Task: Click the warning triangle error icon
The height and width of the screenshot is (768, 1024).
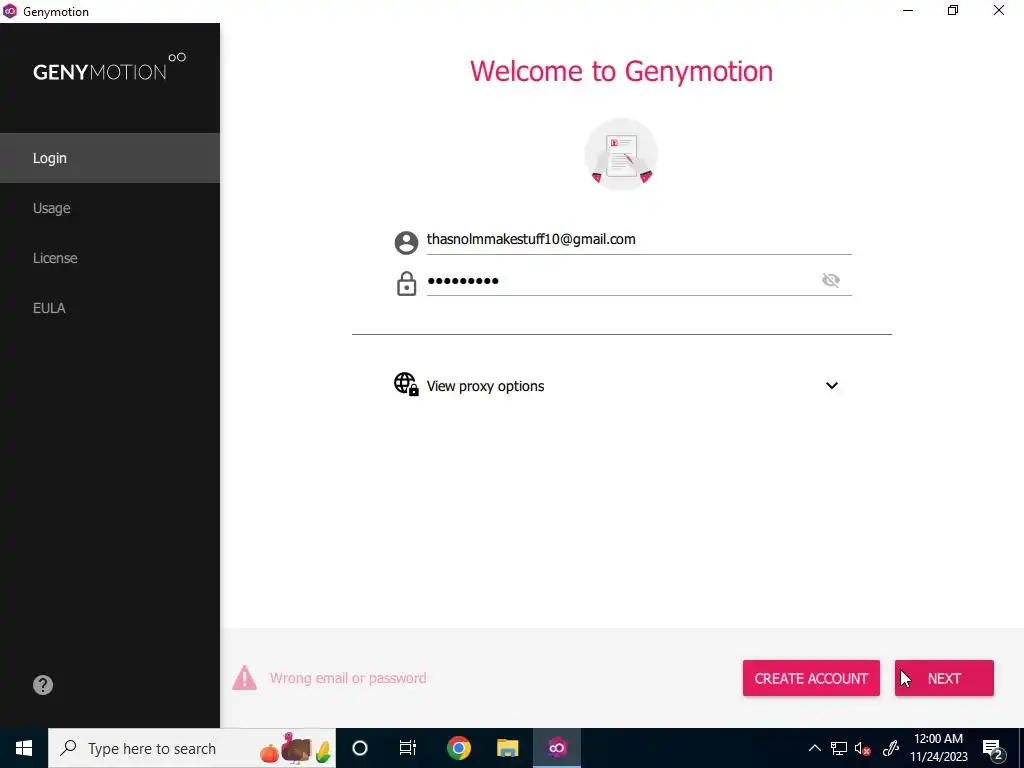Action: click(244, 678)
